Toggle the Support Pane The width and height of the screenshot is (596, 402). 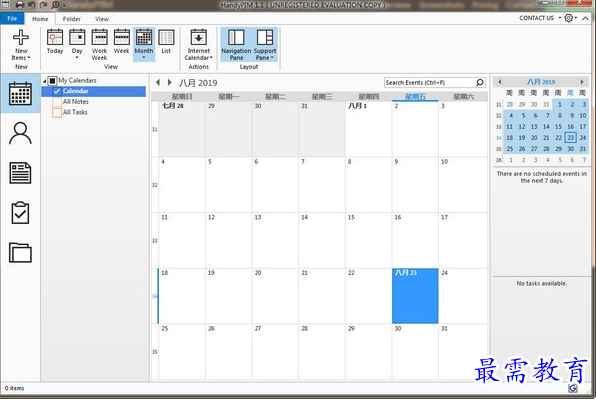tap(265, 45)
